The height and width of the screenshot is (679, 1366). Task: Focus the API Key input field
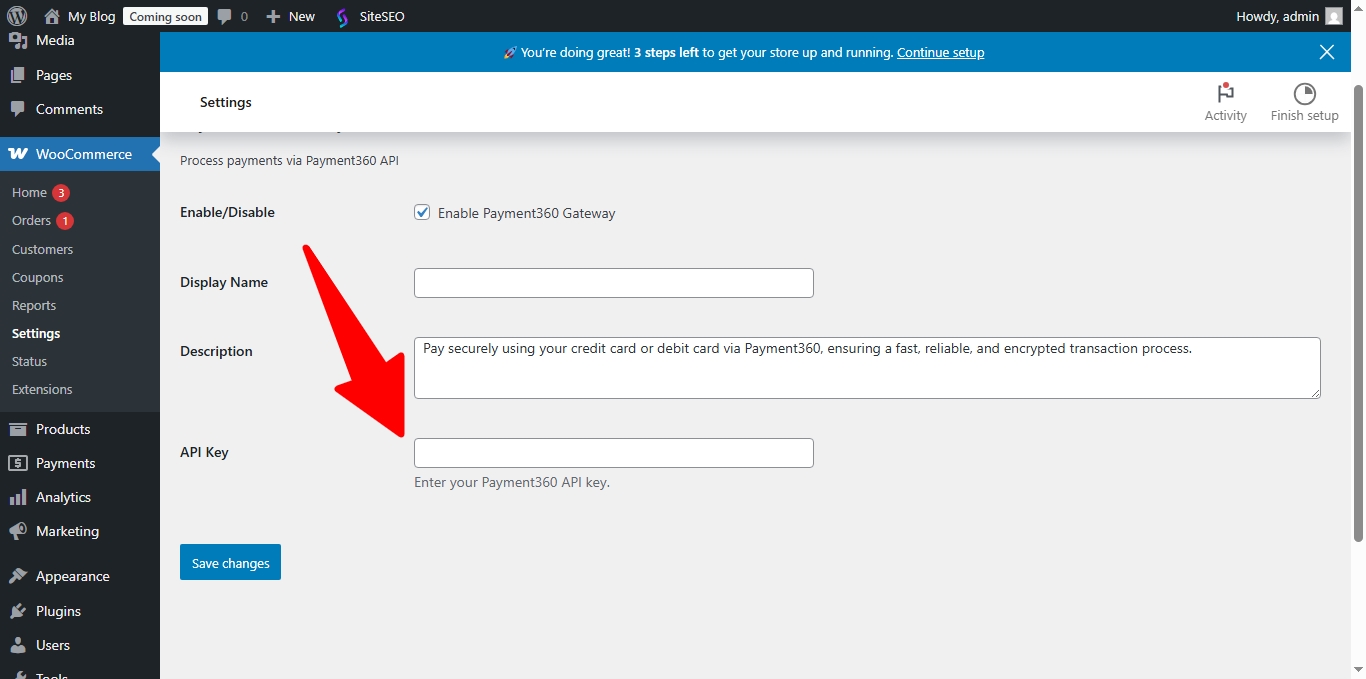pos(614,453)
